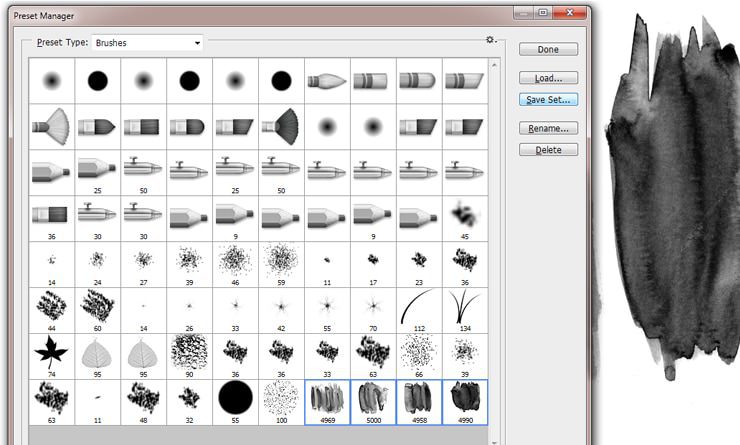This screenshot has height=445, width=740.
Task: Select the blurry smudge brush 45
Action: (464, 219)
